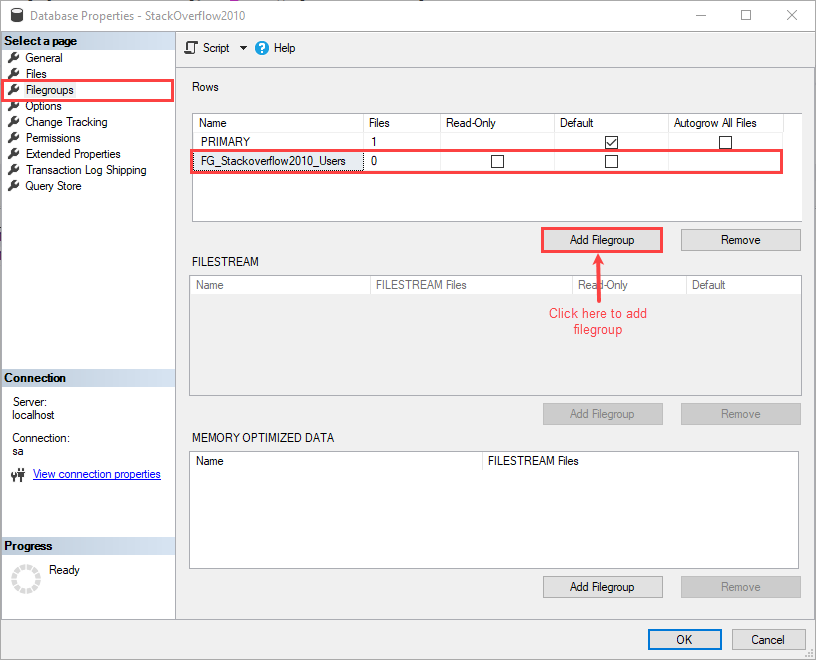The height and width of the screenshot is (660, 816).
Task: Open the General page
Action: tap(44, 58)
